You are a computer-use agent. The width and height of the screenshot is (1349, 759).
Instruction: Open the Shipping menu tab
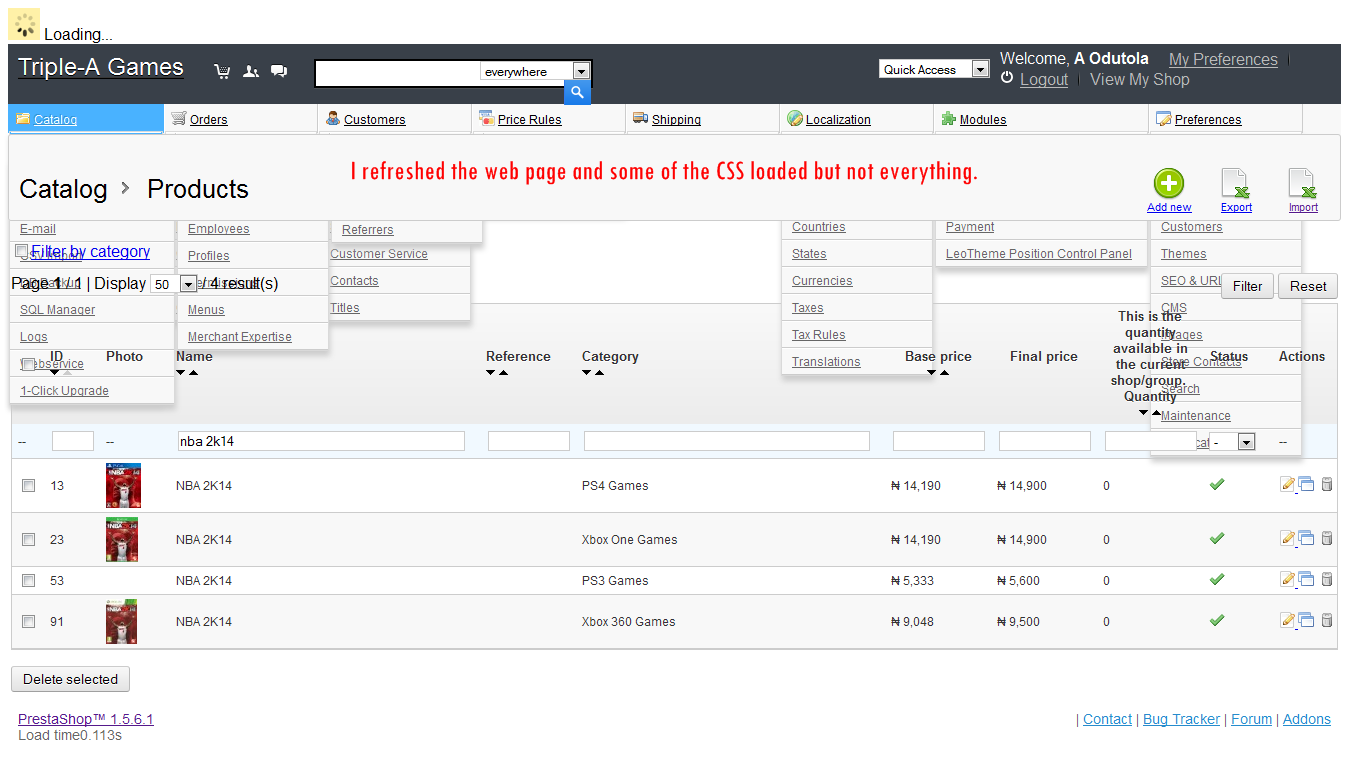point(702,119)
